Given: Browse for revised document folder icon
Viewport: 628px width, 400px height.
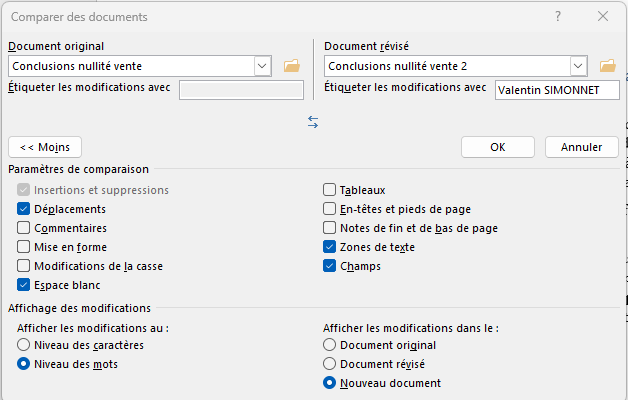Looking at the screenshot, I should (x=607, y=66).
